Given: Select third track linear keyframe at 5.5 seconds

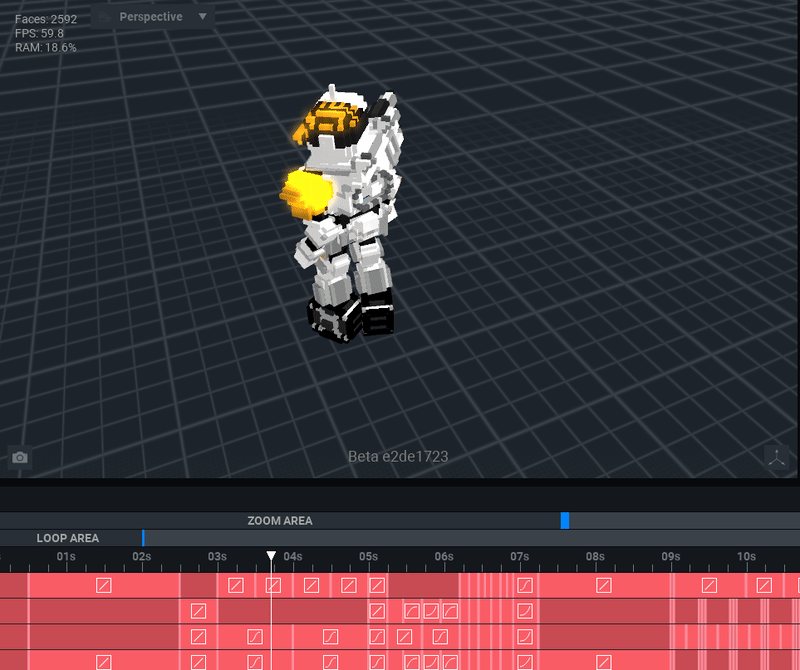Looking at the screenshot, I should (405, 636).
